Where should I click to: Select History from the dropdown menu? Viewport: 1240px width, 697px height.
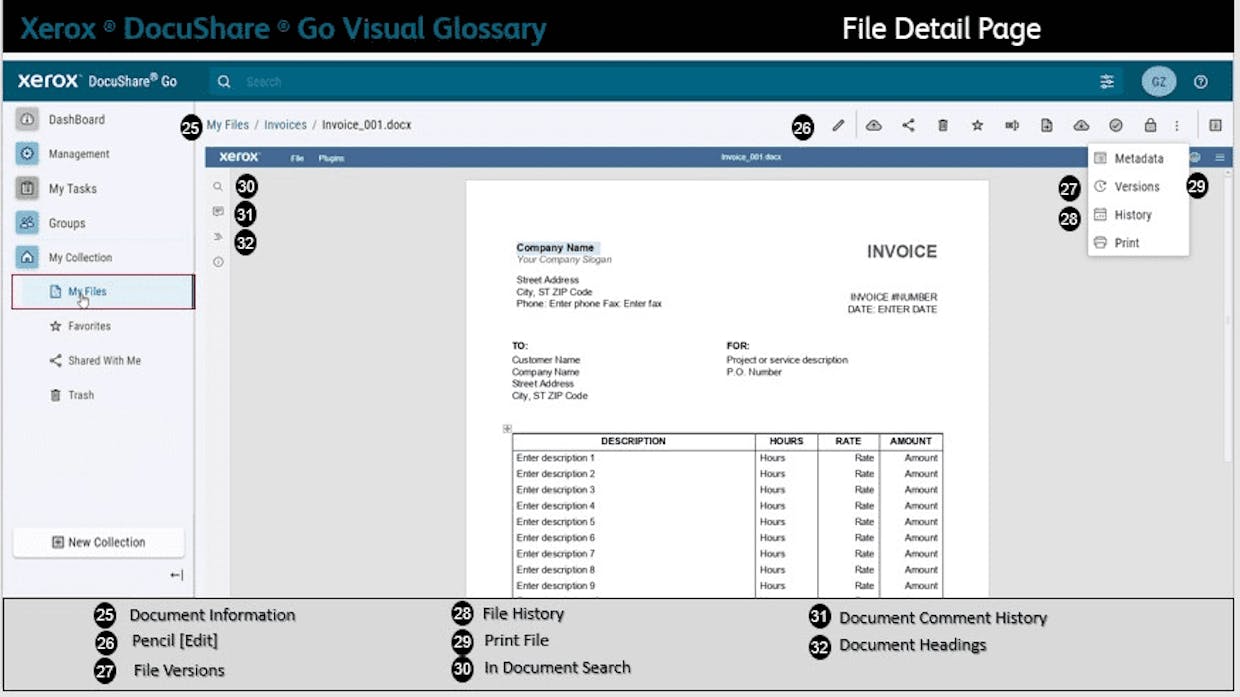pyautogui.click(x=1139, y=214)
